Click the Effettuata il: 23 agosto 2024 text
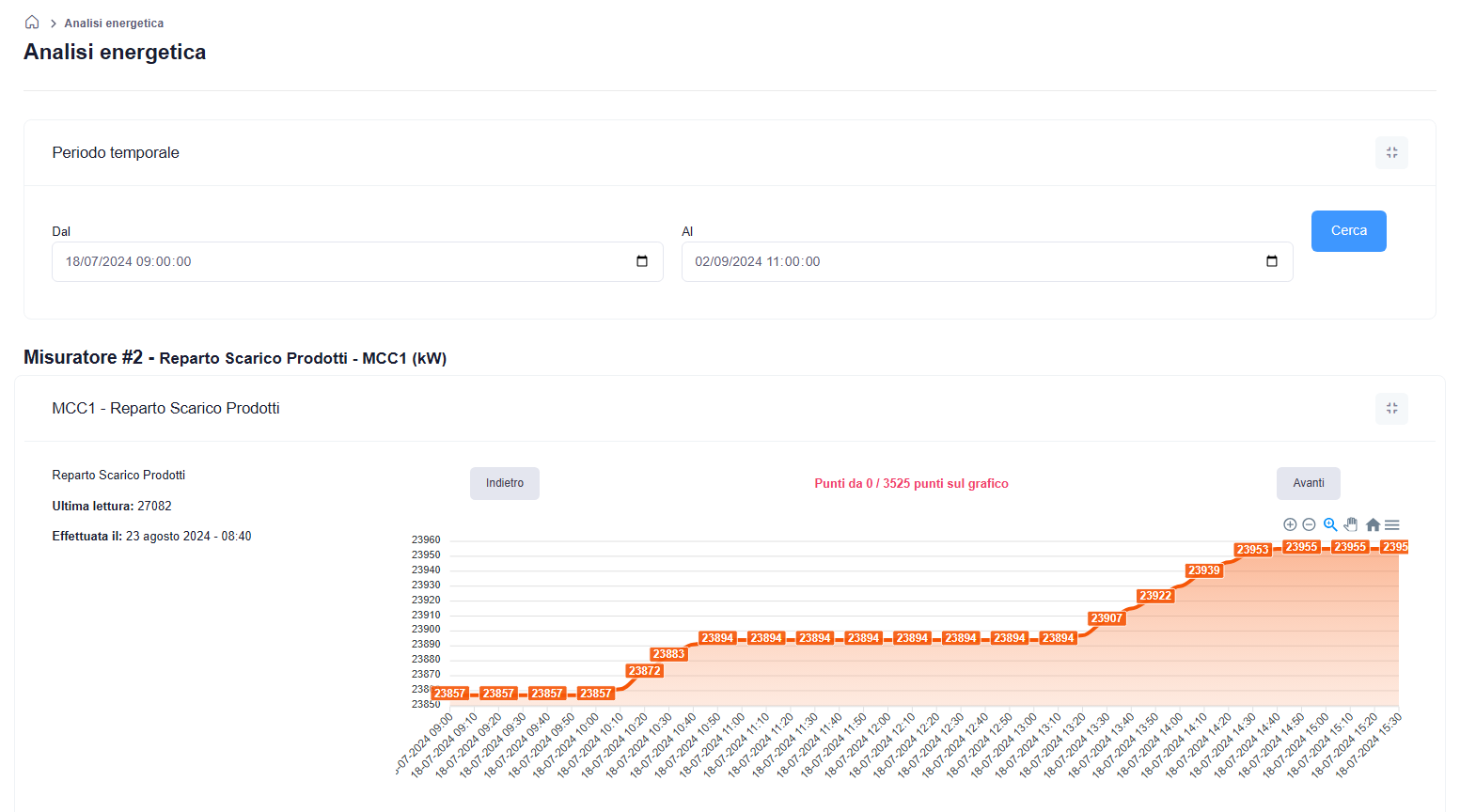 tap(151, 536)
